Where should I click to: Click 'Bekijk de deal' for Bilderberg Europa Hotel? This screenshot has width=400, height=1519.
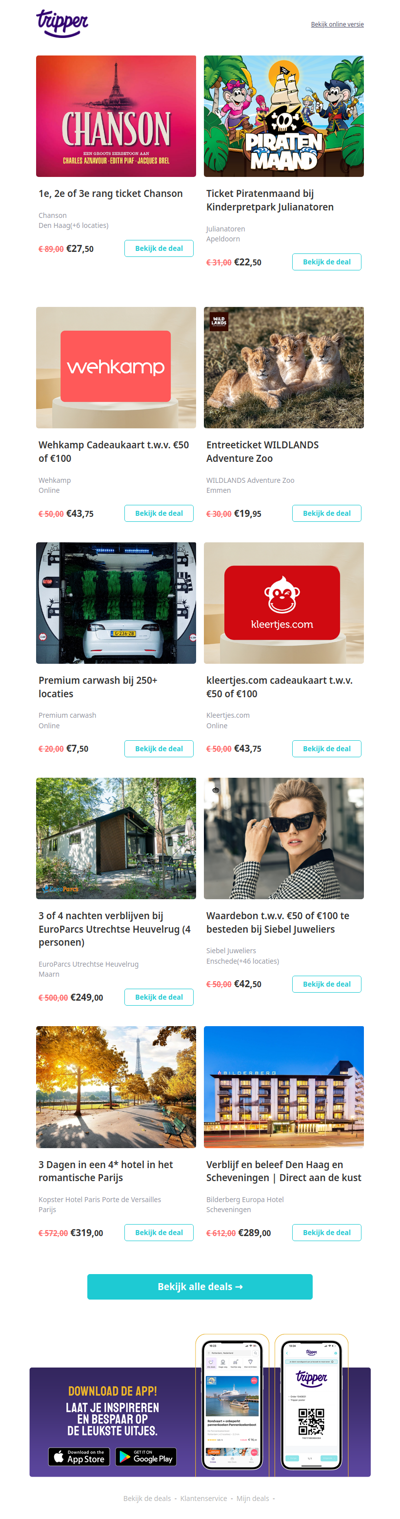point(327,1232)
